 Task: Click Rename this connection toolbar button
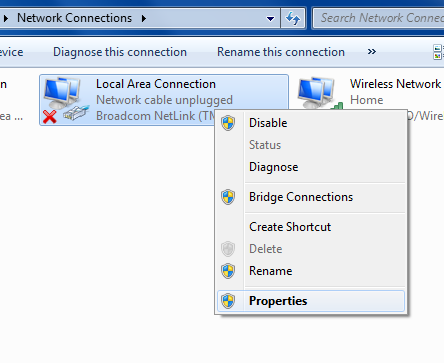pos(281,52)
